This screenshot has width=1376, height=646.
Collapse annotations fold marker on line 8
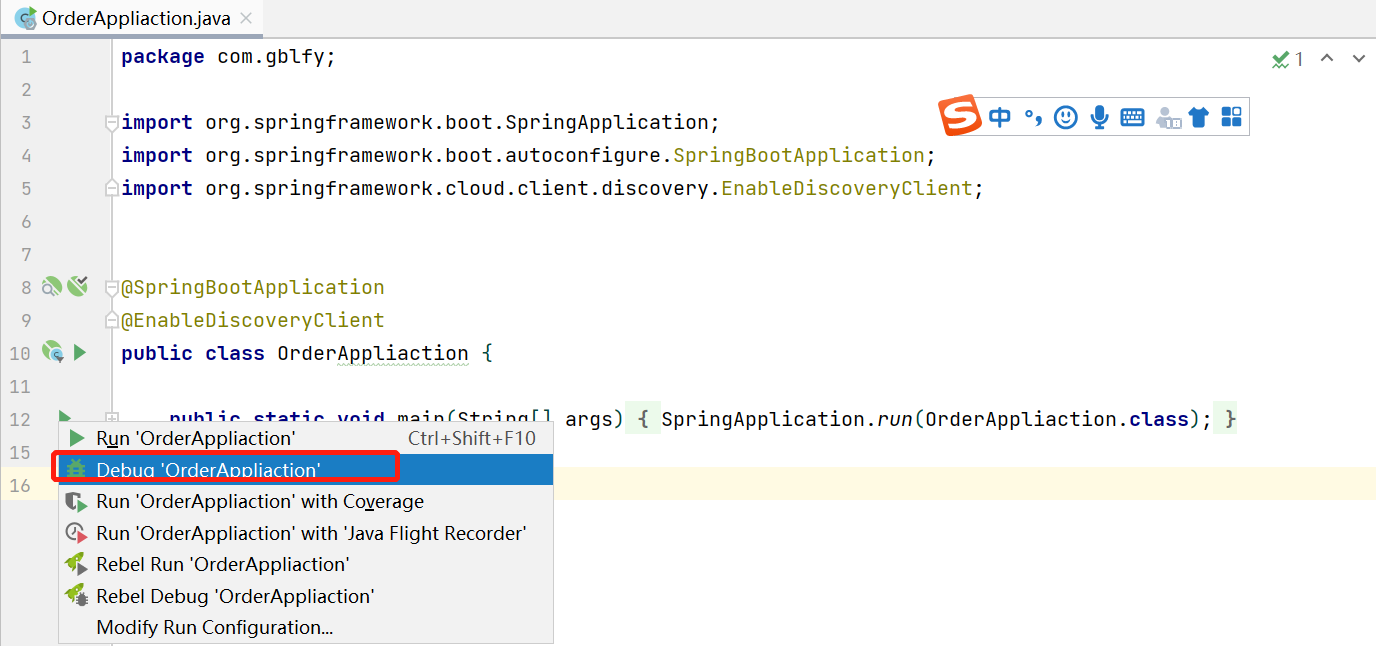(111, 288)
